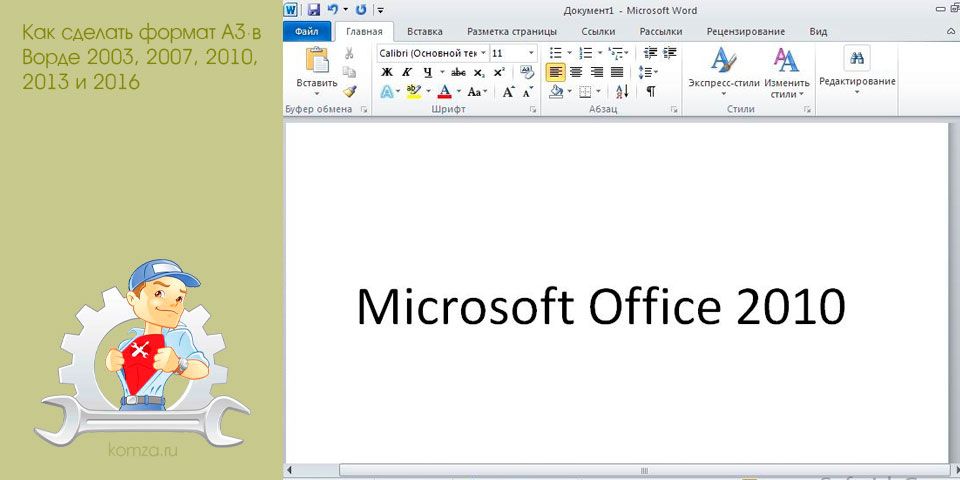Save document from quick access toolbar
Image resolution: width=960 pixels, height=480 pixels.
[x=313, y=10]
